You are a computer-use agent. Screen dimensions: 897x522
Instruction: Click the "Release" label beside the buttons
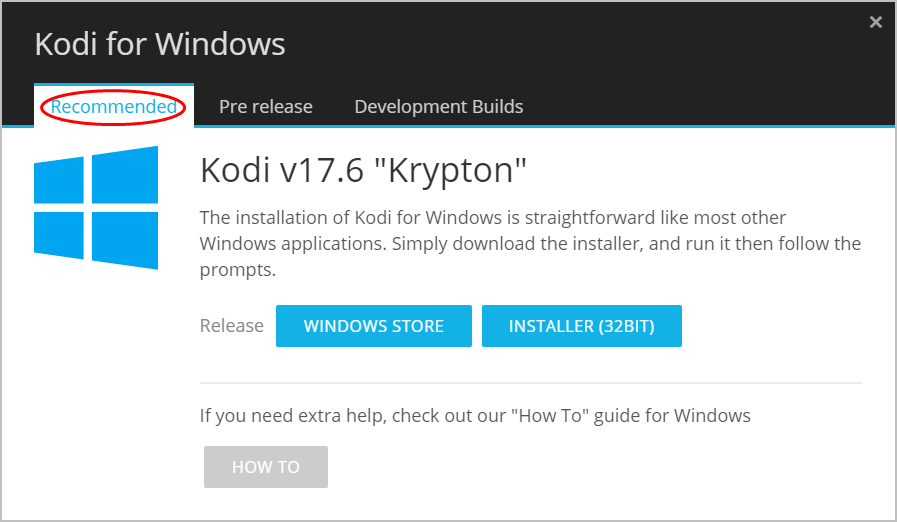tap(232, 326)
